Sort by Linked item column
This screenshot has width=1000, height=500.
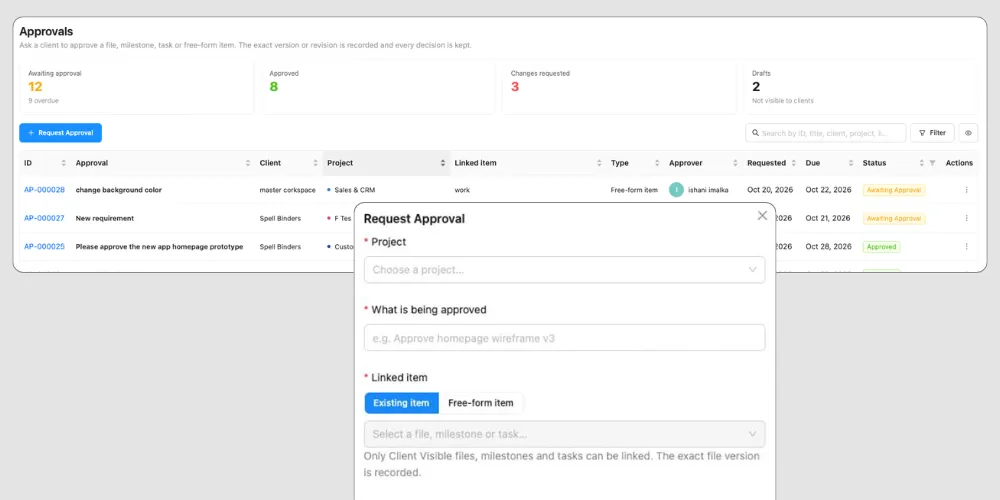pyautogui.click(x=599, y=163)
